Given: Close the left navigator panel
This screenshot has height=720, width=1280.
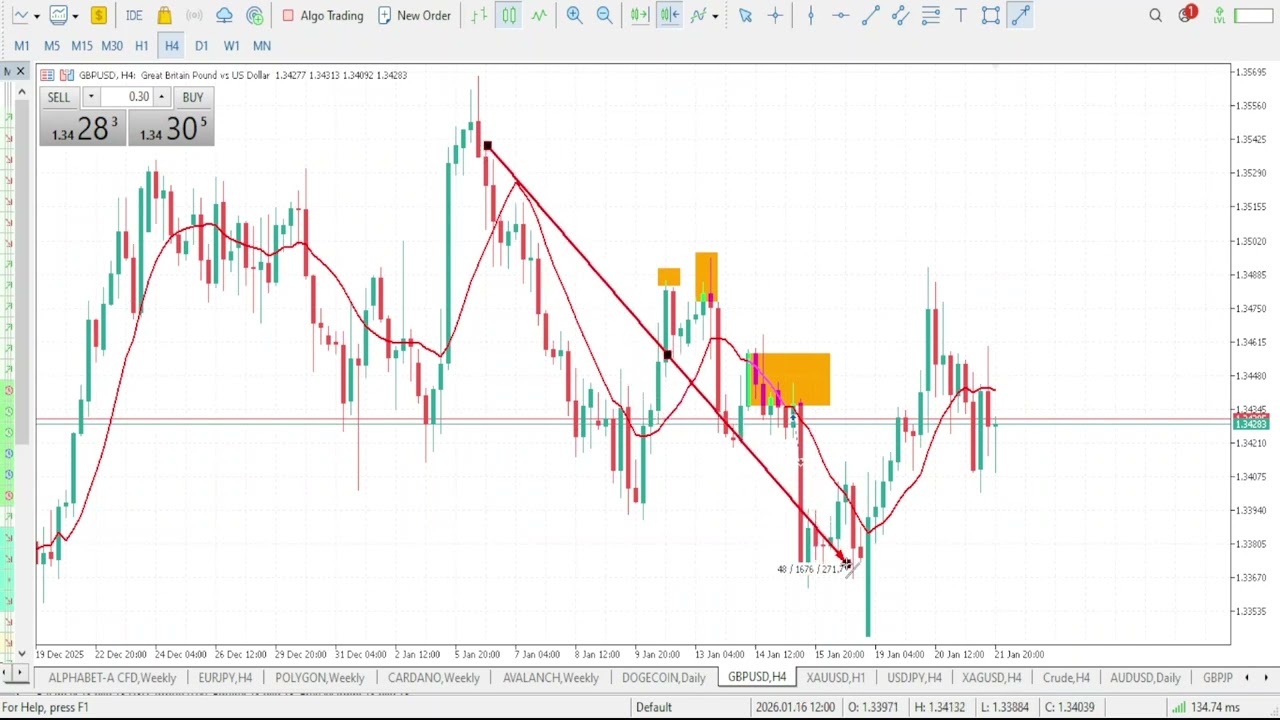Looking at the screenshot, I should [x=20, y=72].
